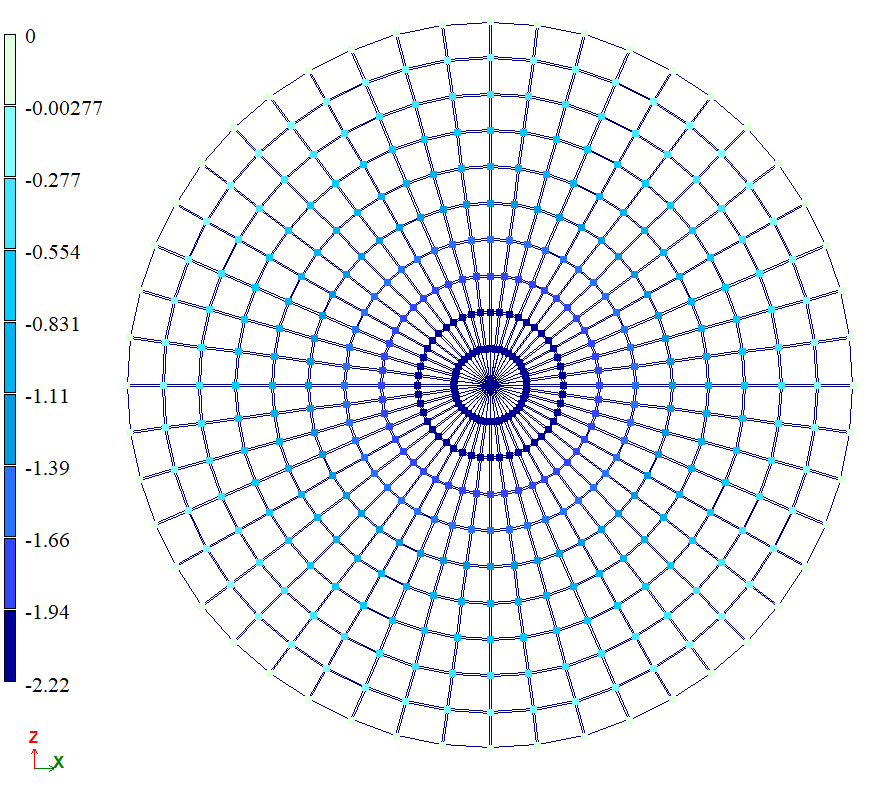
Task: Click the -1.39 legend label
Action: (x=45, y=468)
